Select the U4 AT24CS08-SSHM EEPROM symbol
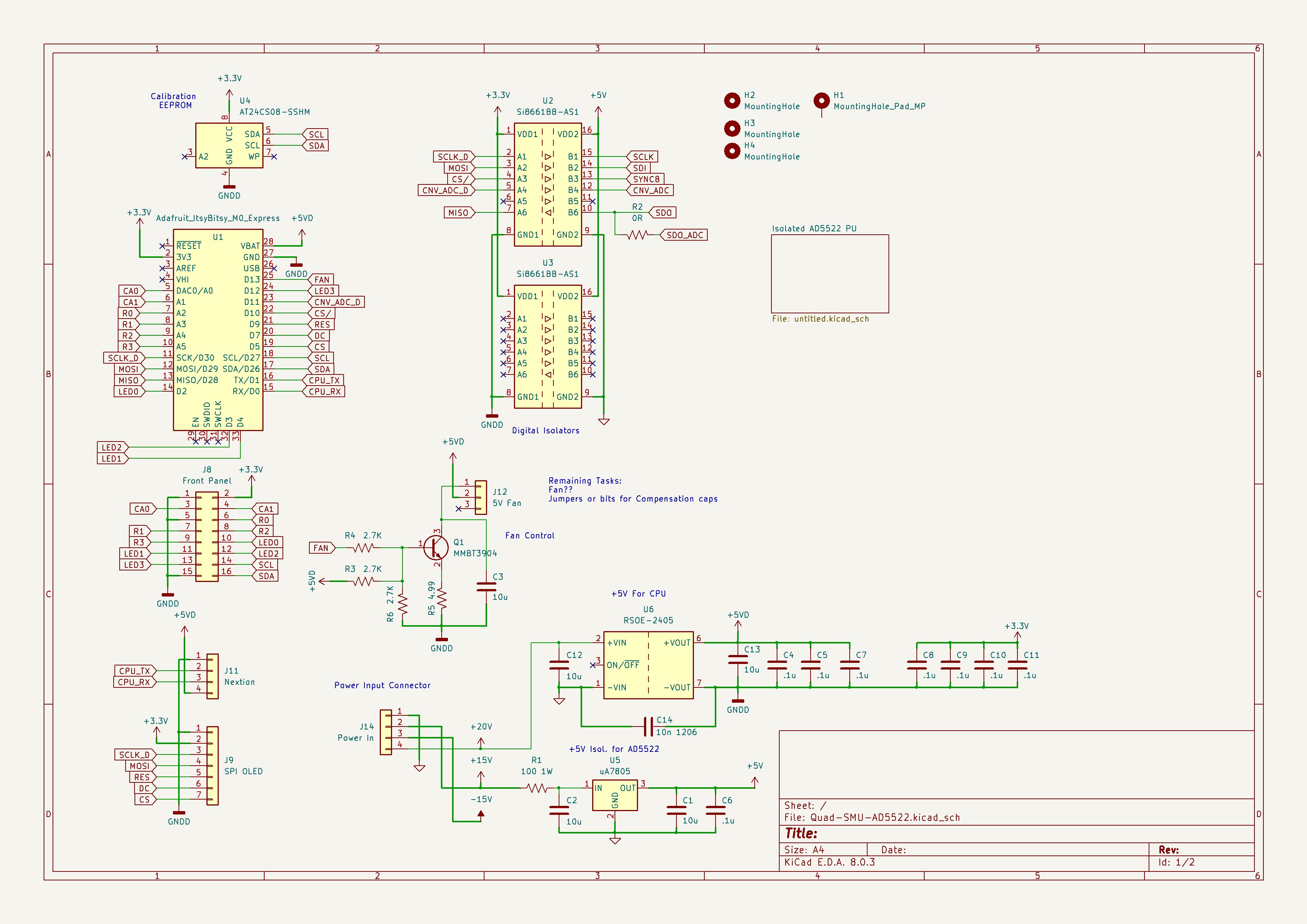Viewport: 1307px width, 924px height. pyautogui.click(x=229, y=146)
